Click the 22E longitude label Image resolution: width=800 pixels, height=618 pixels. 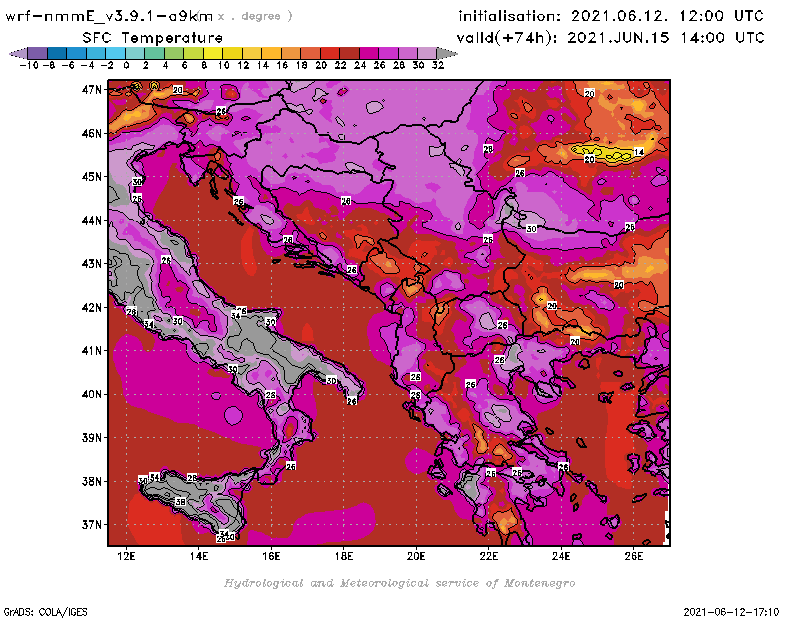(488, 556)
